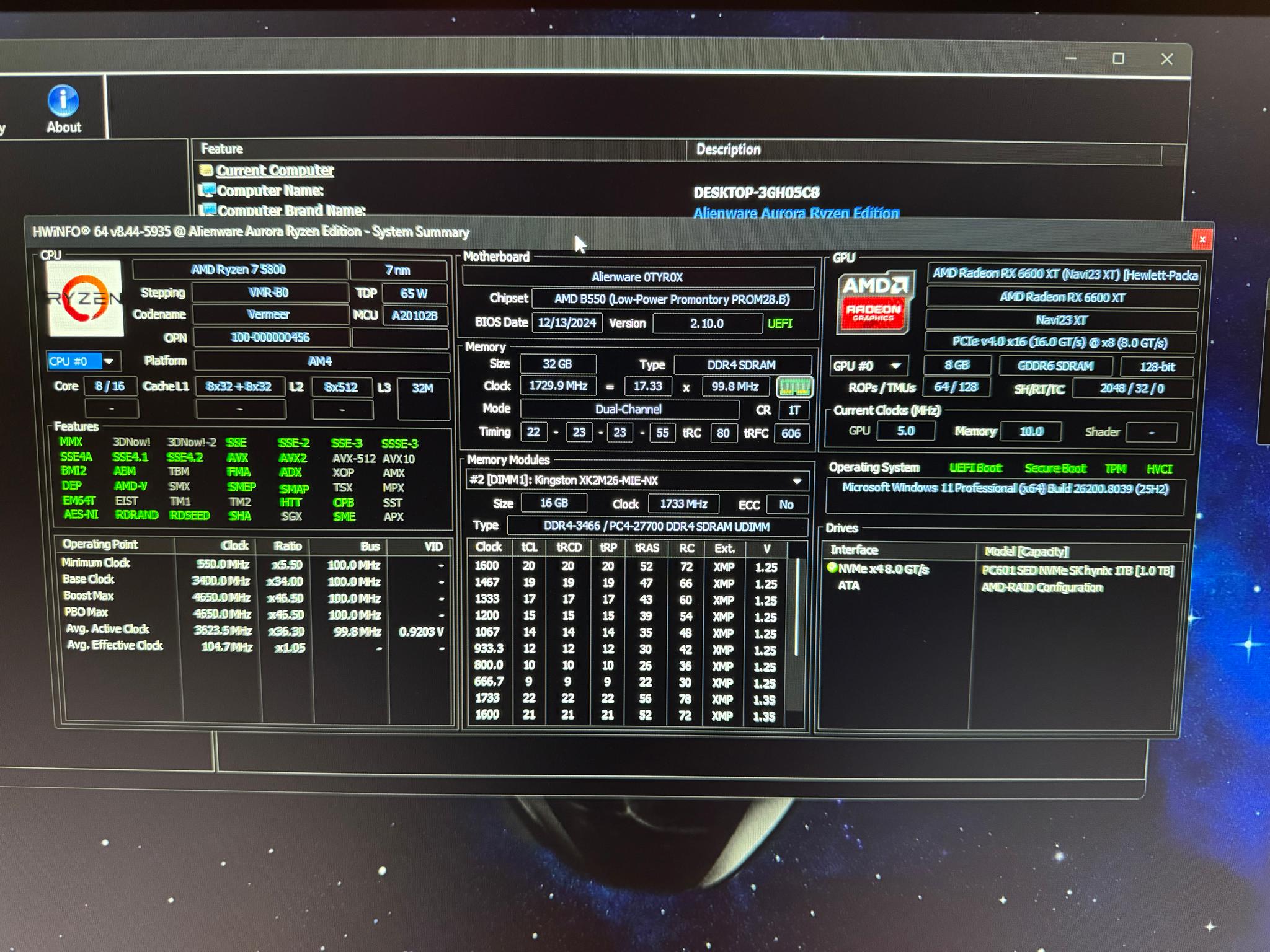This screenshot has height=952, width=1270.
Task: Click the tRAS column header in timings table
Action: (646, 548)
